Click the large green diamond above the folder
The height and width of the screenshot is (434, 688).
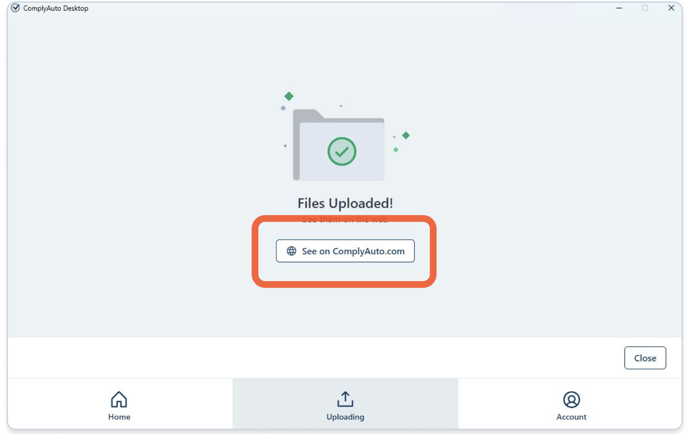289,96
